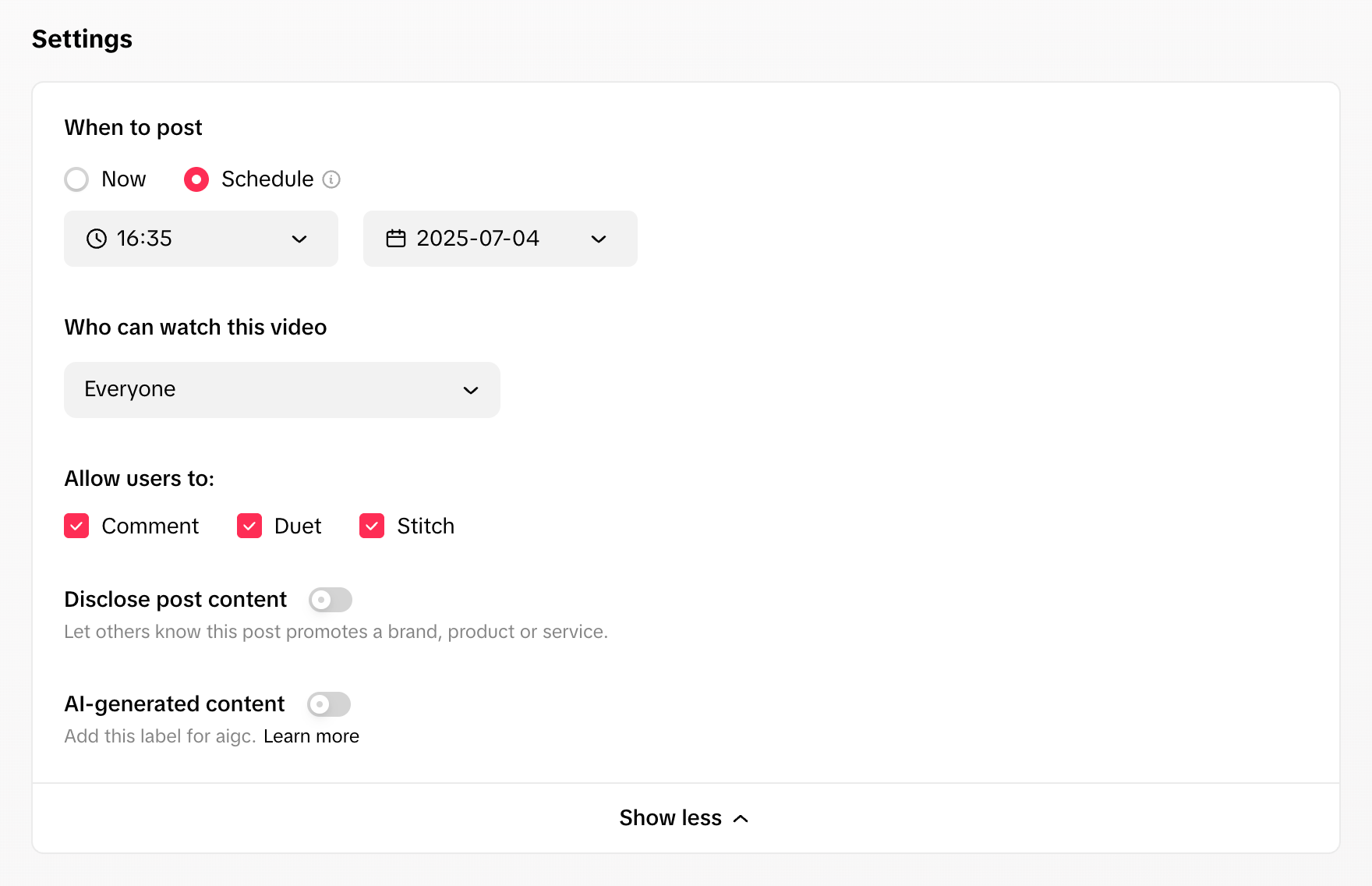
Task: Click the chevron in the Everyone selector
Action: pyautogui.click(x=471, y=390)
